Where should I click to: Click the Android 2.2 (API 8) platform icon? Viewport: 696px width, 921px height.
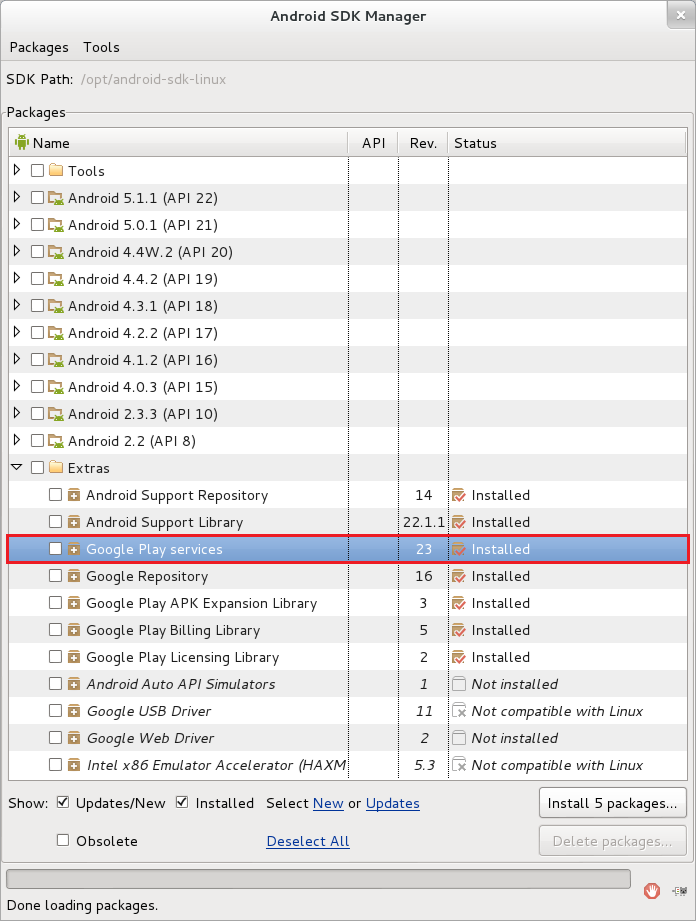(56, 441)
